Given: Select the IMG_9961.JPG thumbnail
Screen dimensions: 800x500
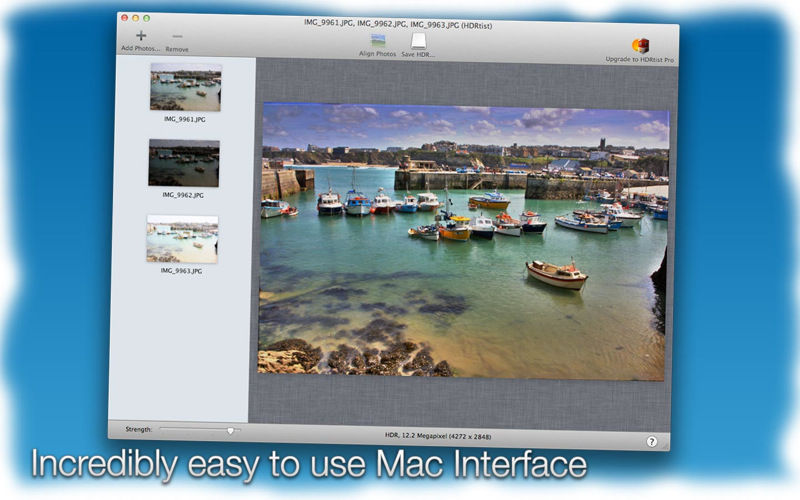Looking at the screenshot, I should click(186, 87).
